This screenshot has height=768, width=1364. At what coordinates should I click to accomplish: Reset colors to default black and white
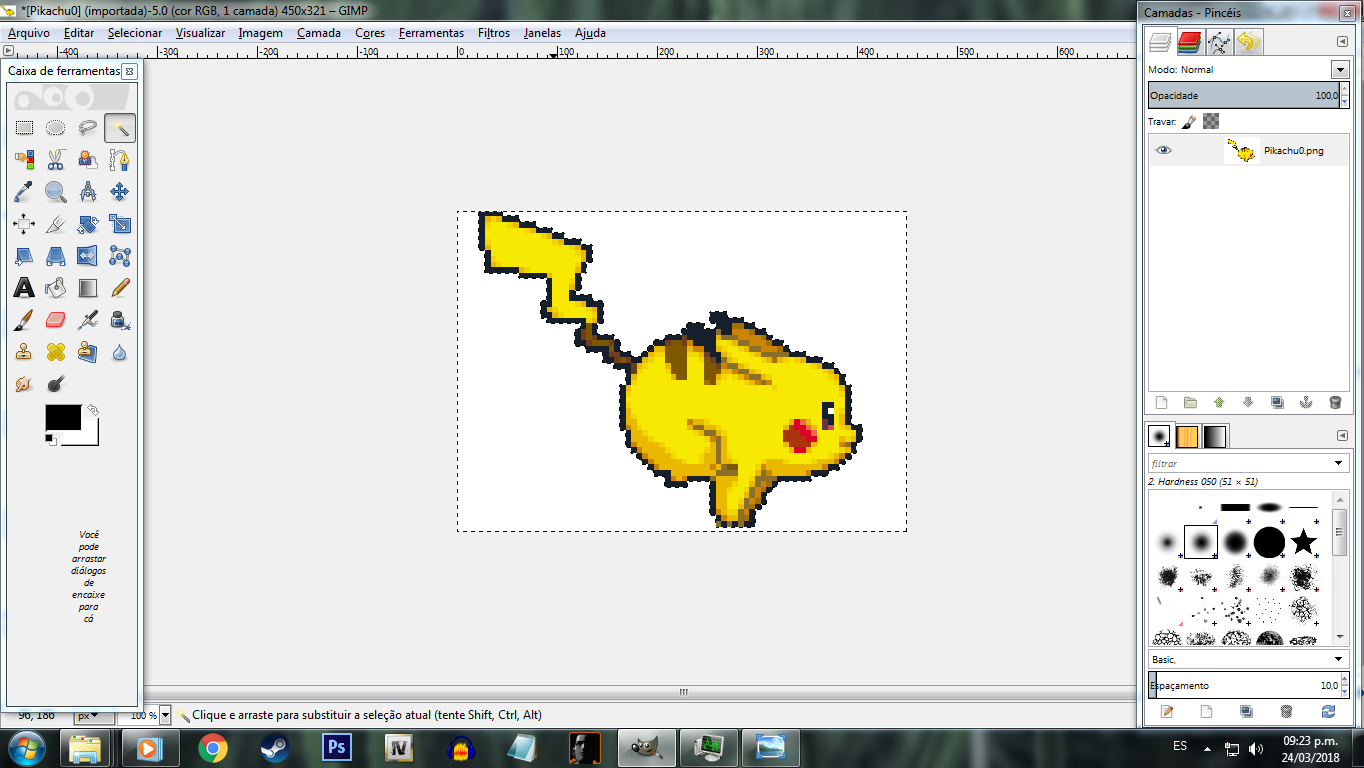click(51, 440)
